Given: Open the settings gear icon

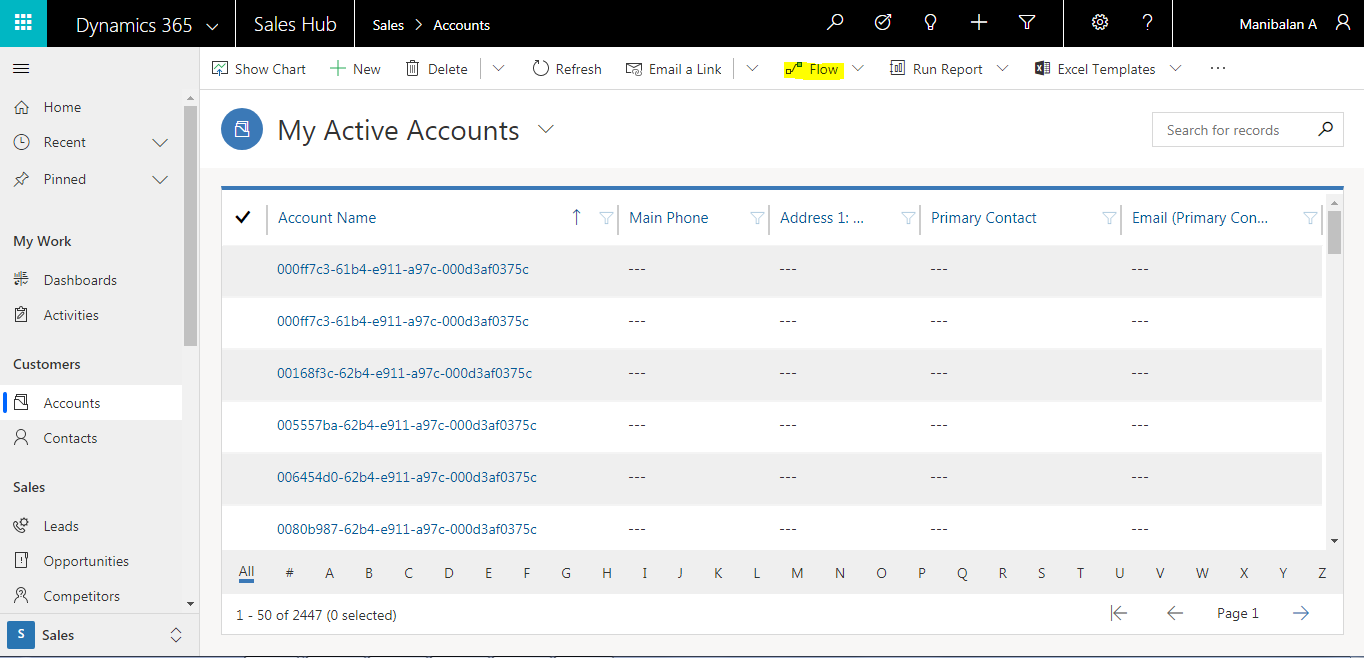Looking at the screenshot, I should [x=1100, y=23].
